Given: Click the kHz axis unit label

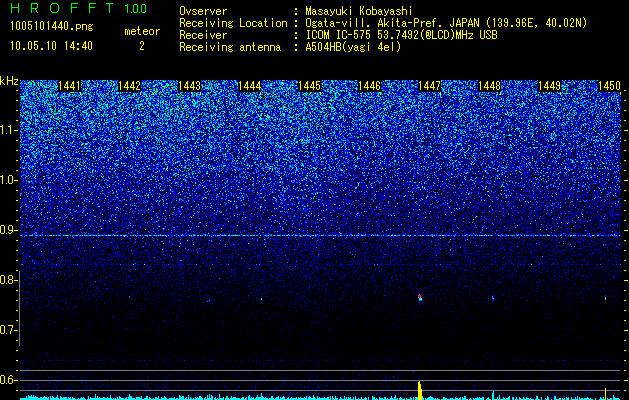Looking at the screenshot, I should click(9, 81).
